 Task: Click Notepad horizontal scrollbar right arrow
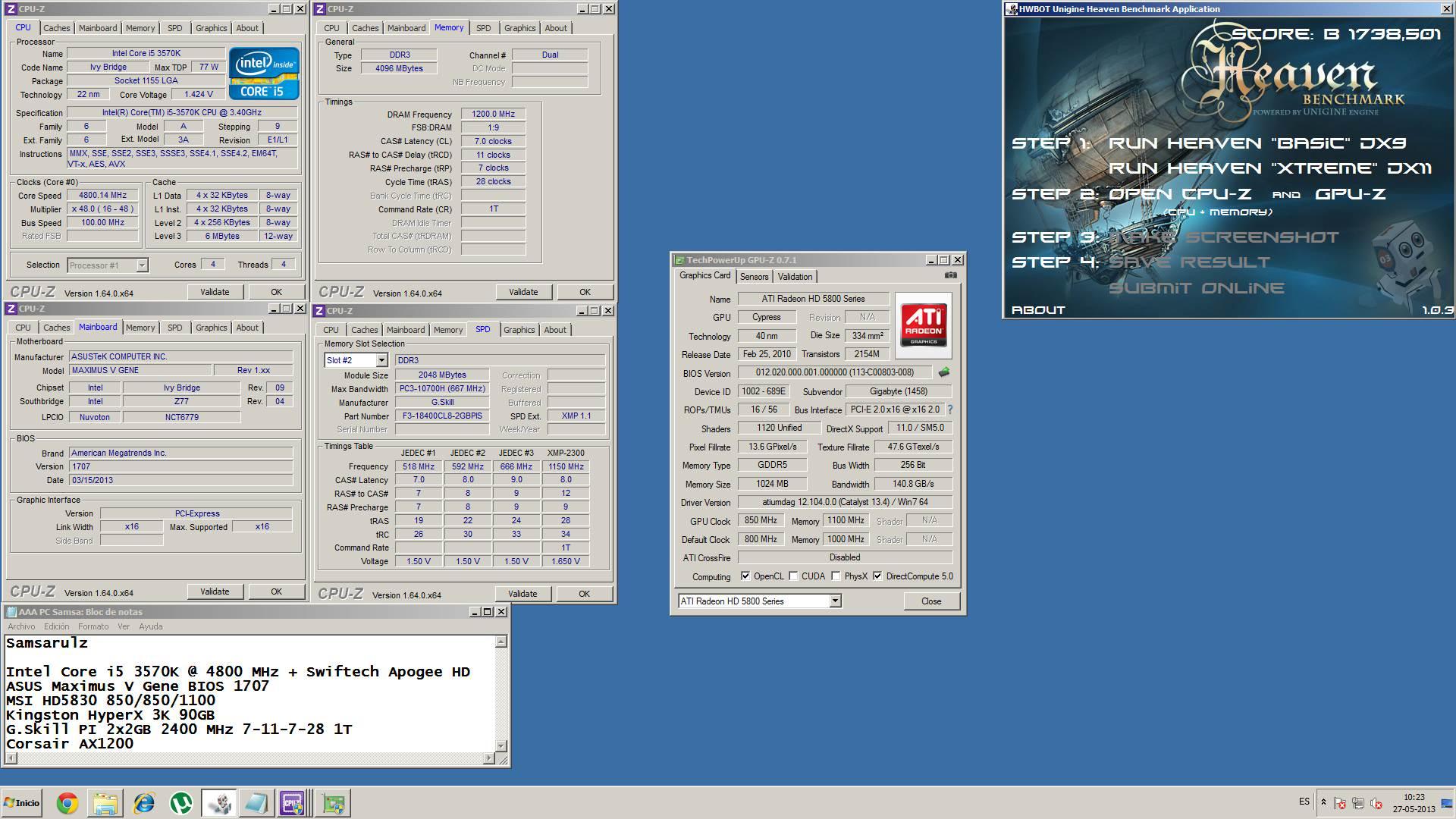point(489,758)
